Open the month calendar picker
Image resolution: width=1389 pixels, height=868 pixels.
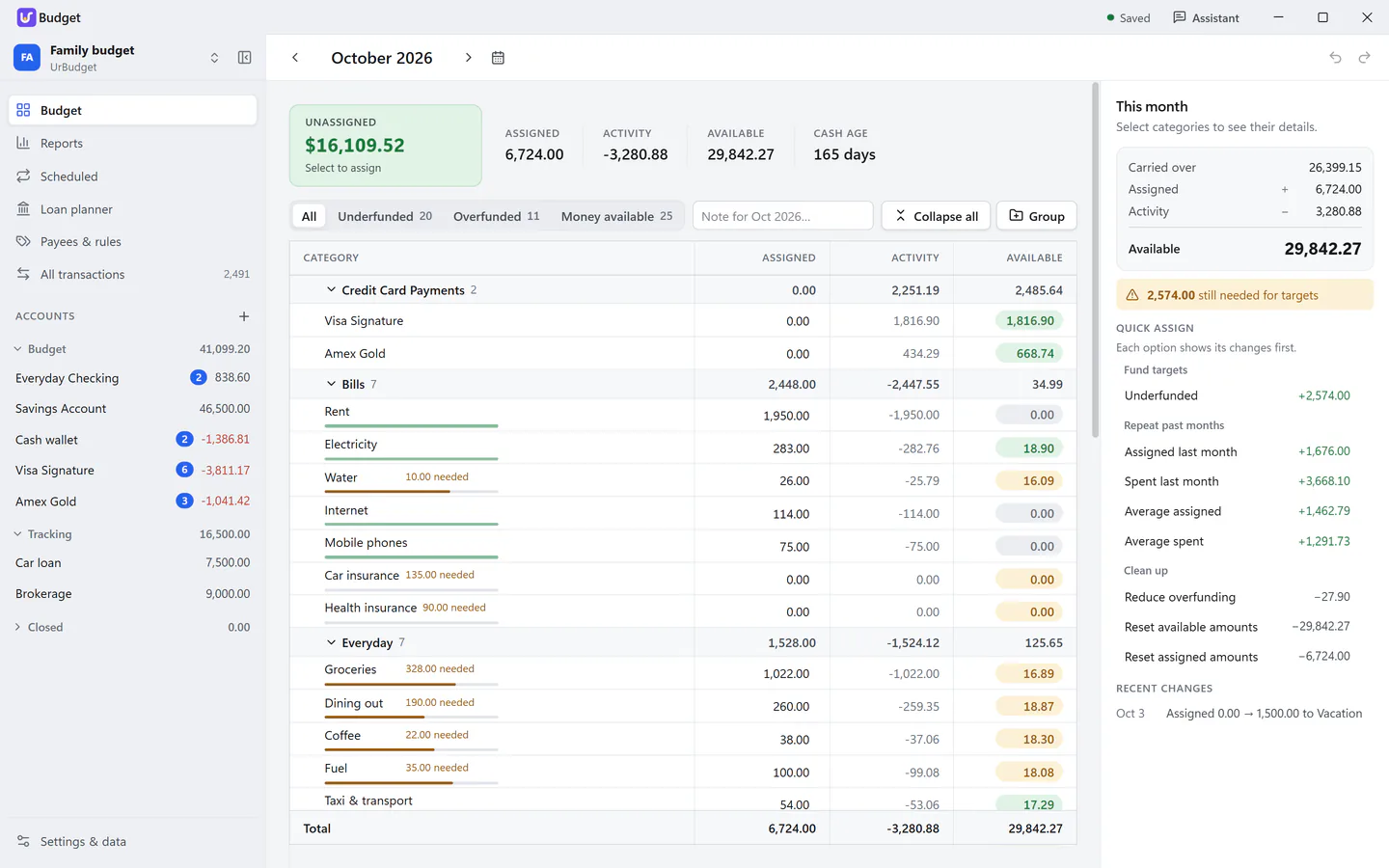click(498, 58)
